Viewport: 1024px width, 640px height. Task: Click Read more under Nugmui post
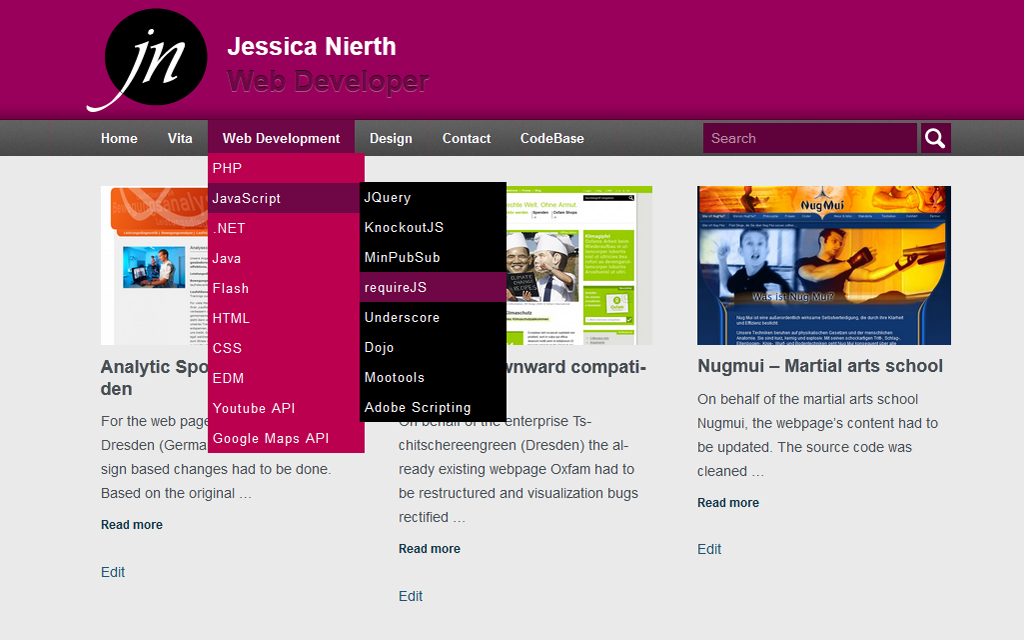click(728, 502)
